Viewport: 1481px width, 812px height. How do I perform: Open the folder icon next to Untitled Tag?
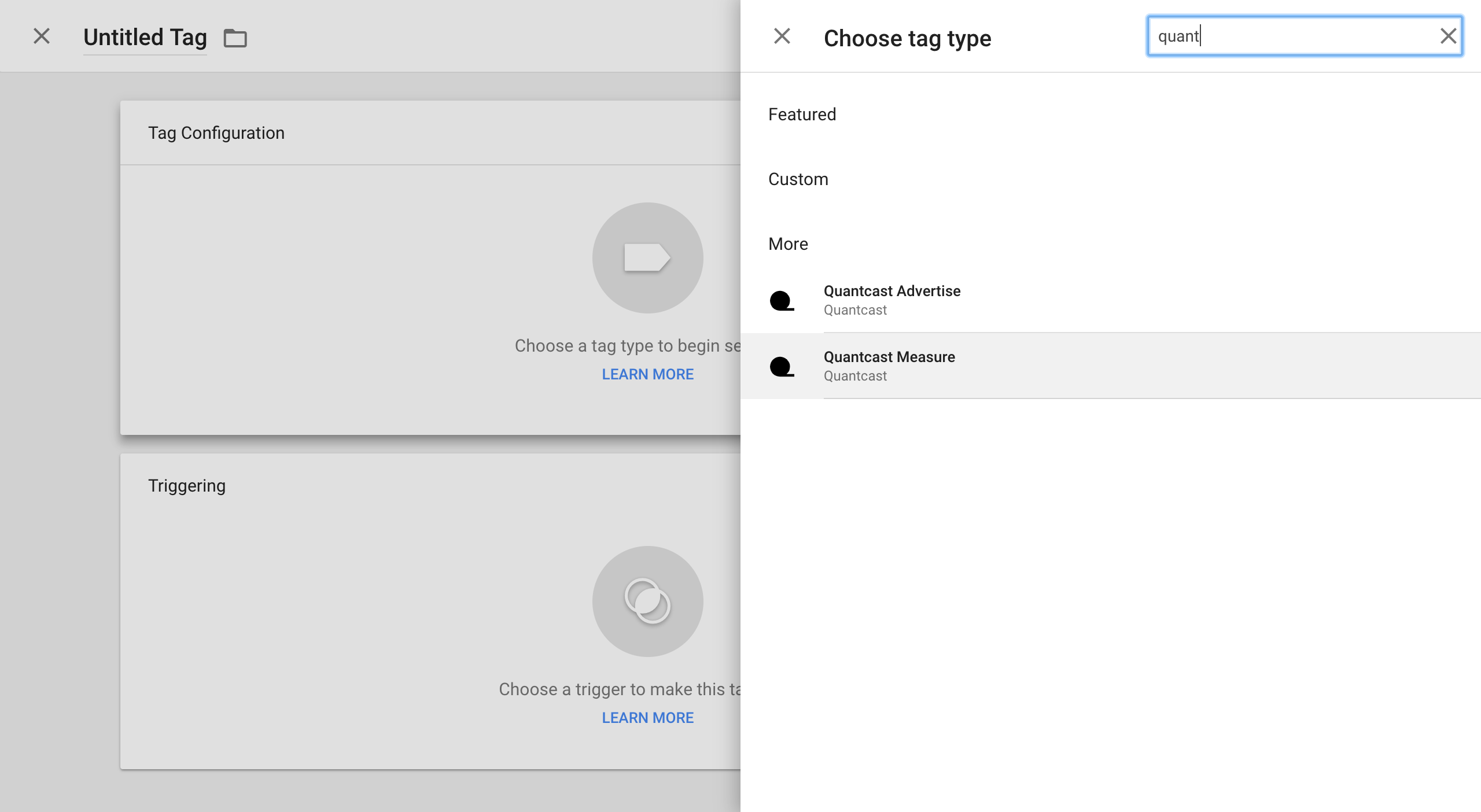click(x=235, y=38)
